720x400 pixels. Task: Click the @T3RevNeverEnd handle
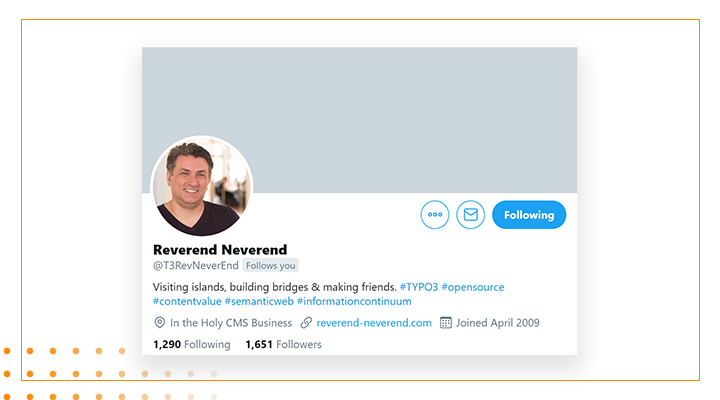pos(196,265)
